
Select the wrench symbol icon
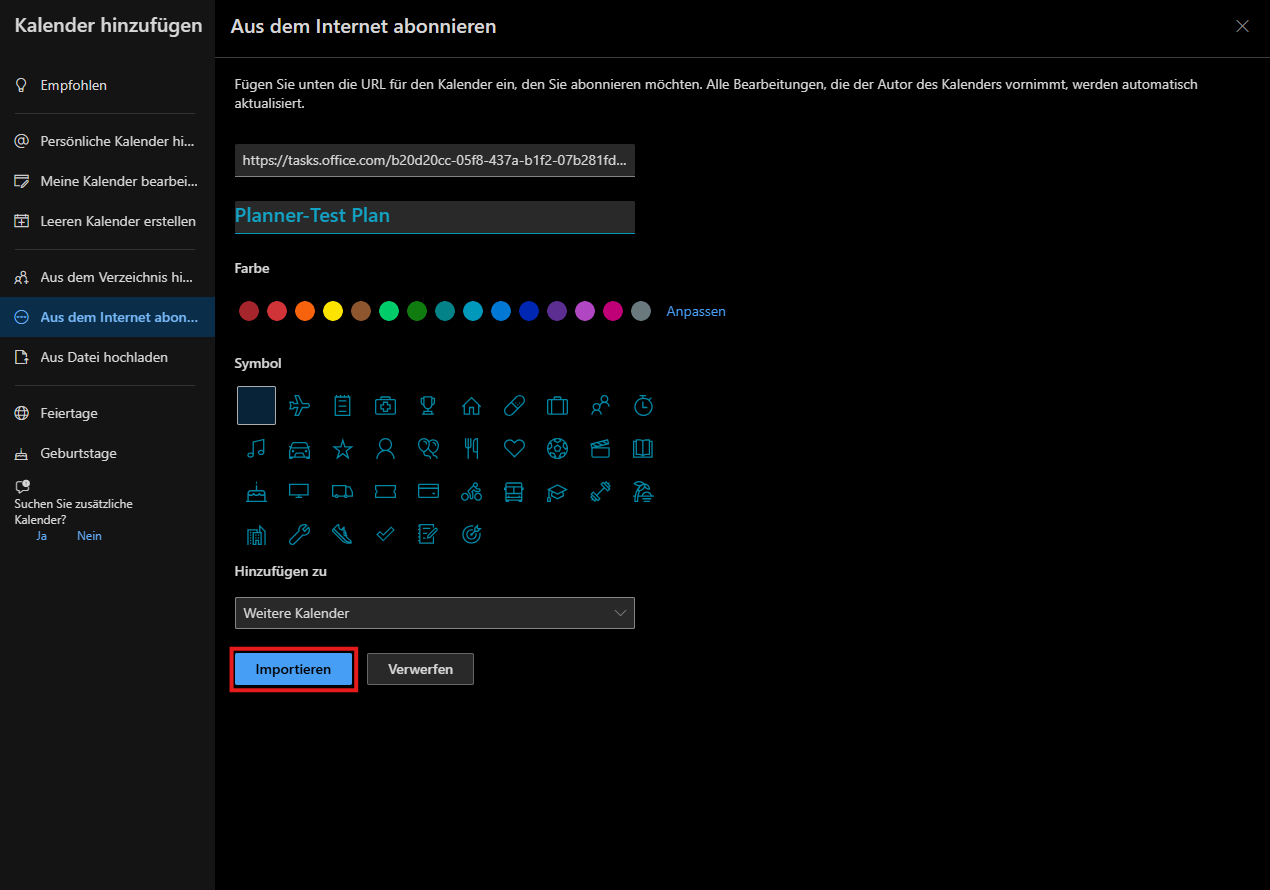pyautogui.click(x=299, y=535)
